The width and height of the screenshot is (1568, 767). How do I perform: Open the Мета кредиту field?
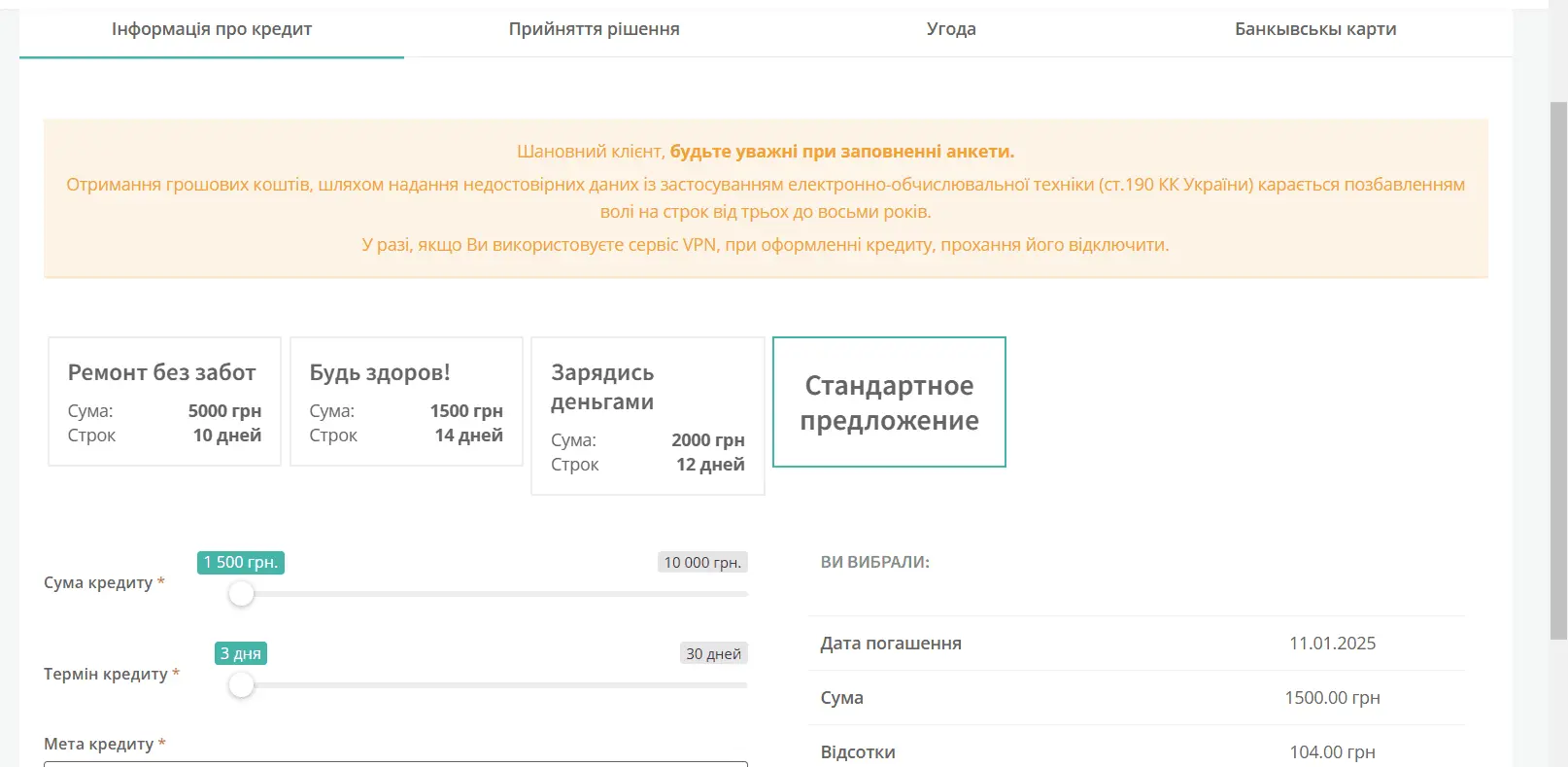pyautogui.click(x=395, y=763)
